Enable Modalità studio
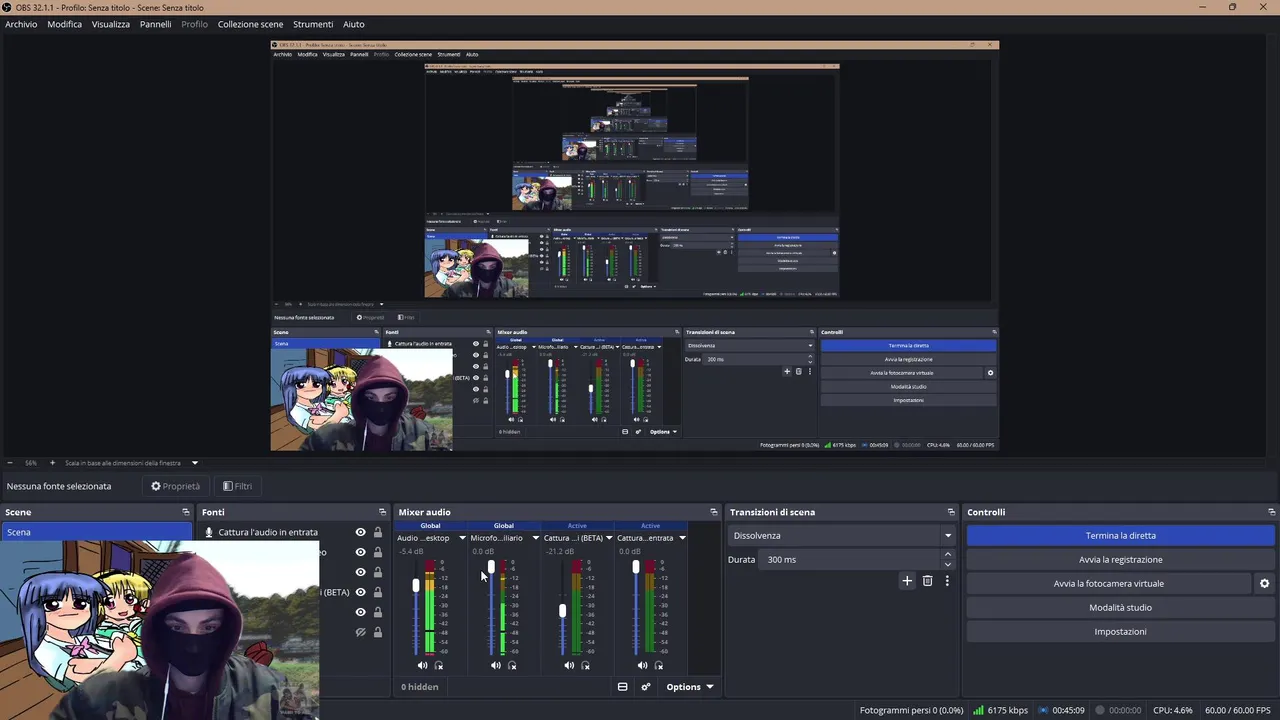 [1120, 607]
